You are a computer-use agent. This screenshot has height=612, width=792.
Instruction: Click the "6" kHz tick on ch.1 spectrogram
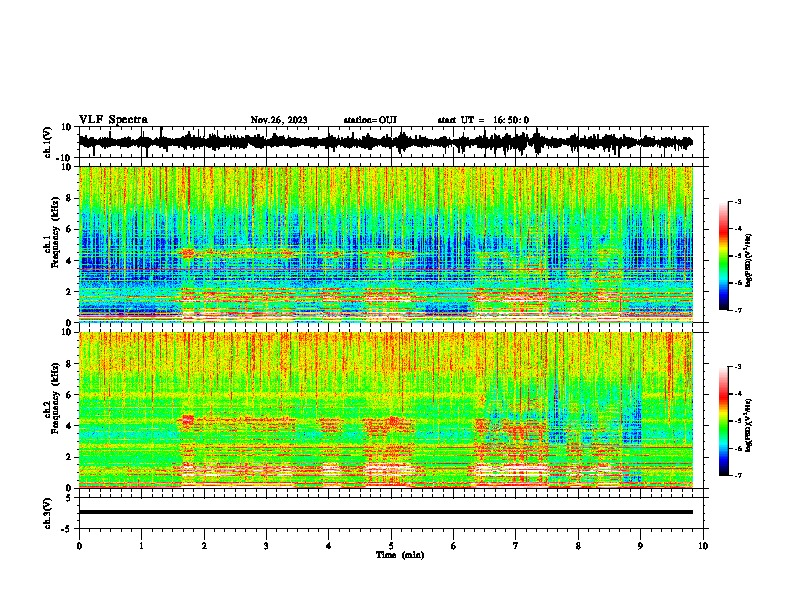(69, 229)
